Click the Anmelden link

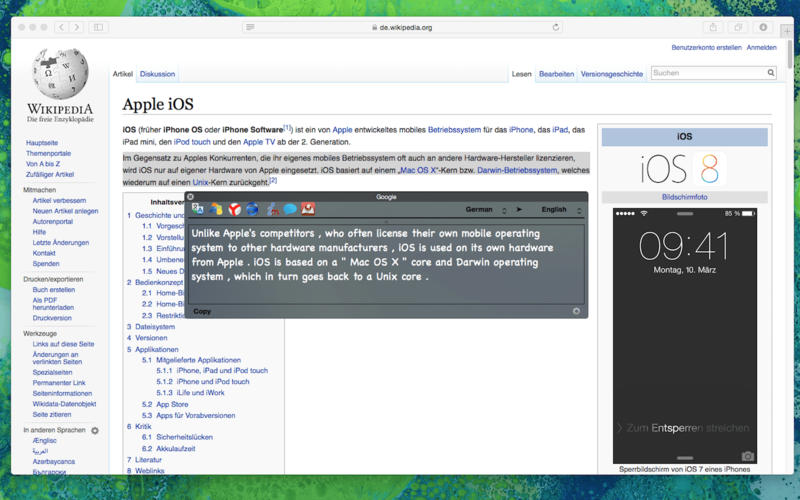[761, 47]
